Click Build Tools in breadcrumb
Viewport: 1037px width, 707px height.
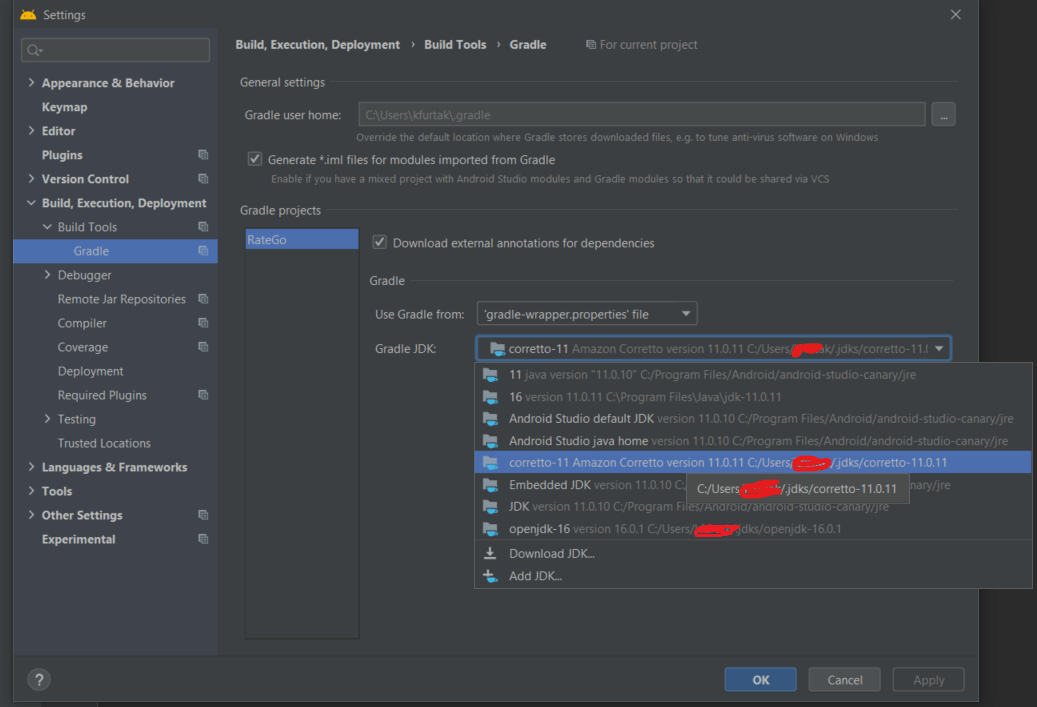tap(455, 44)
